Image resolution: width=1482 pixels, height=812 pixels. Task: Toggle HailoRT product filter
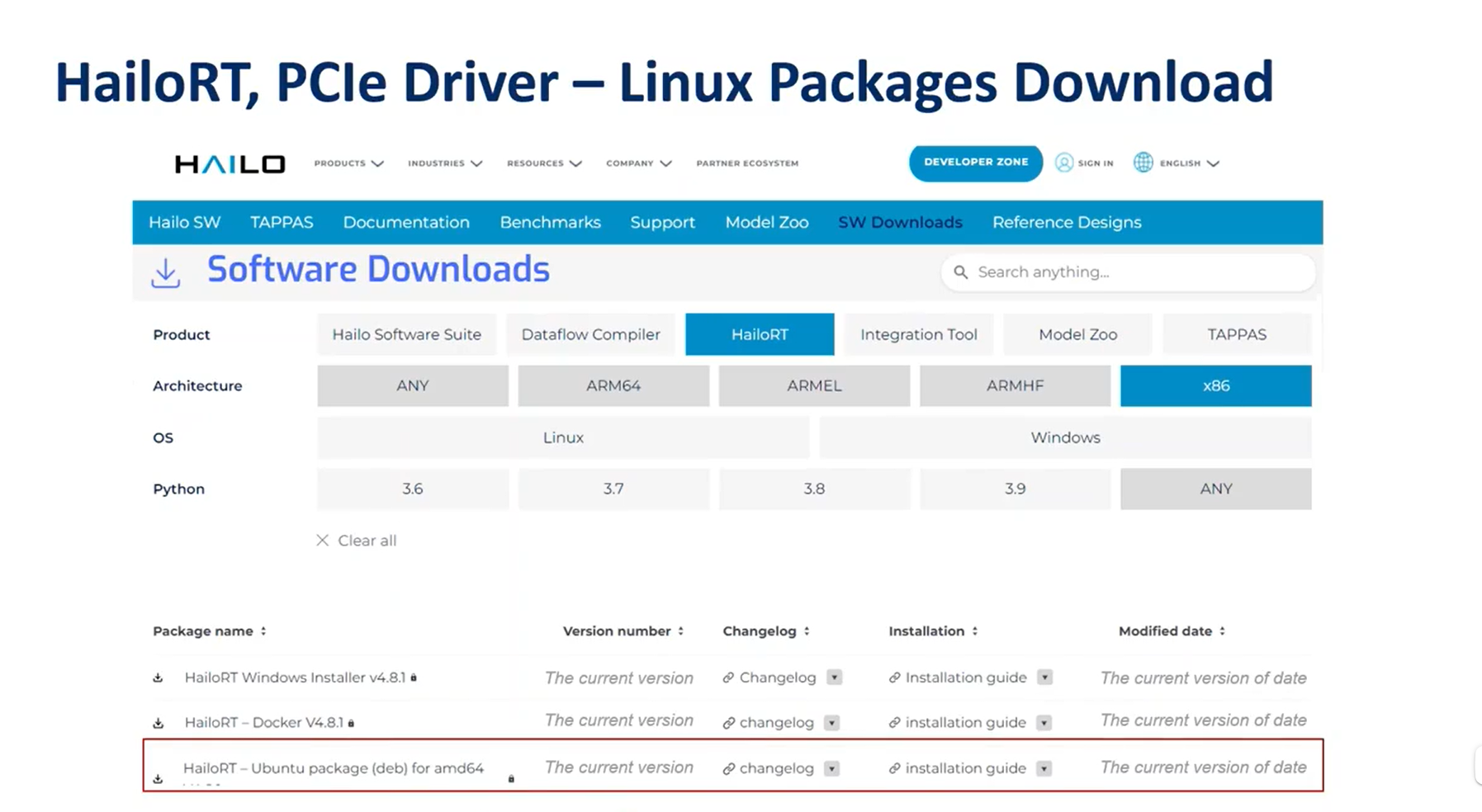tap(760, 334)
